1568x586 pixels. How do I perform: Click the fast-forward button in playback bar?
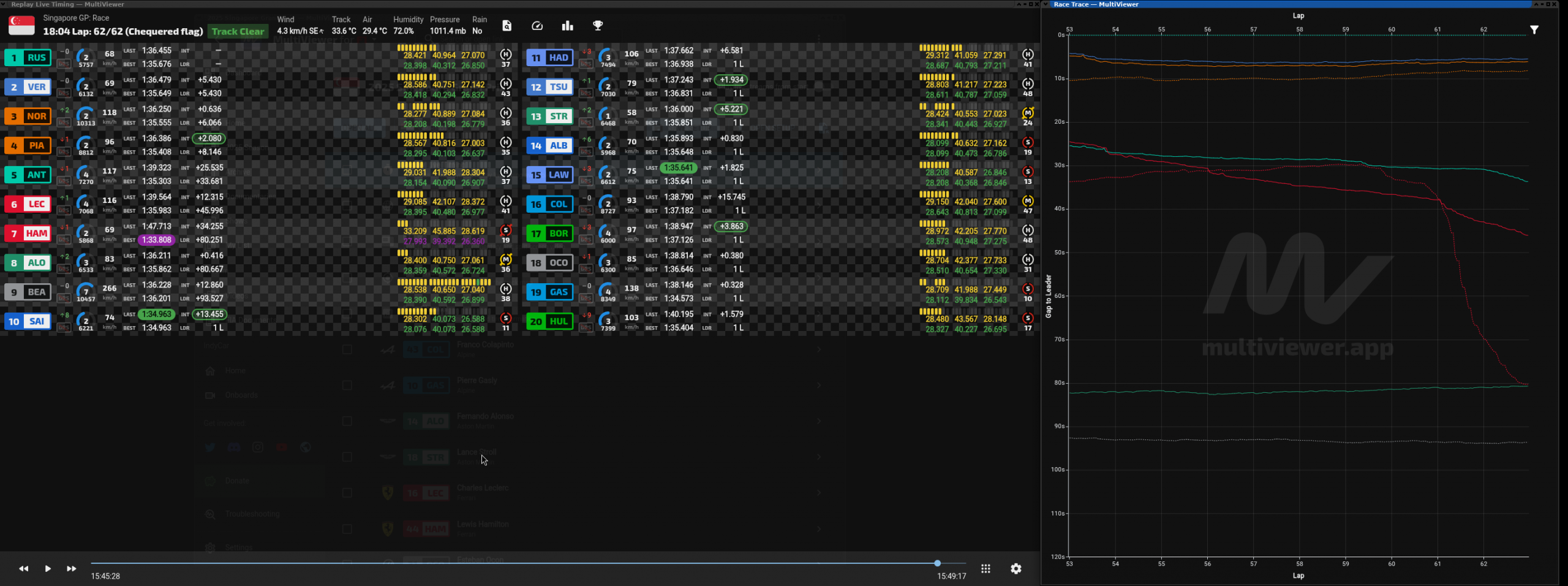click(x=71, y=569)
